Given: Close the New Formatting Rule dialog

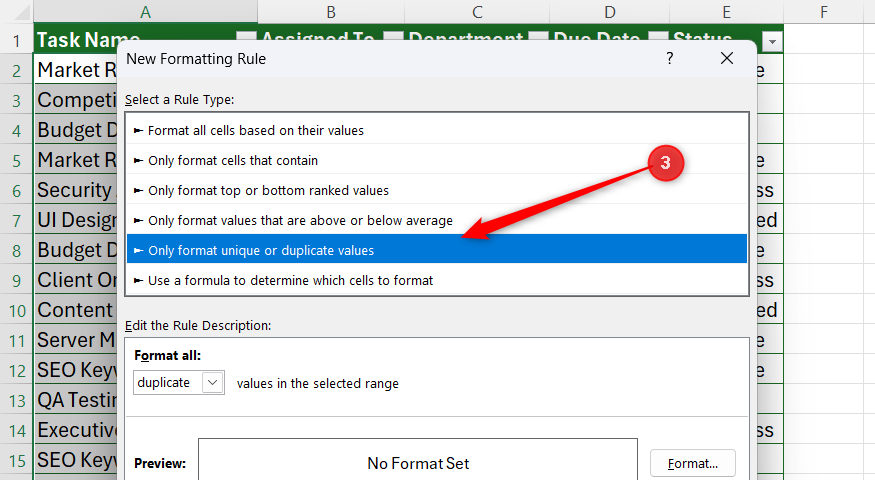Looking at the screenshot, I should pos(727,58).
